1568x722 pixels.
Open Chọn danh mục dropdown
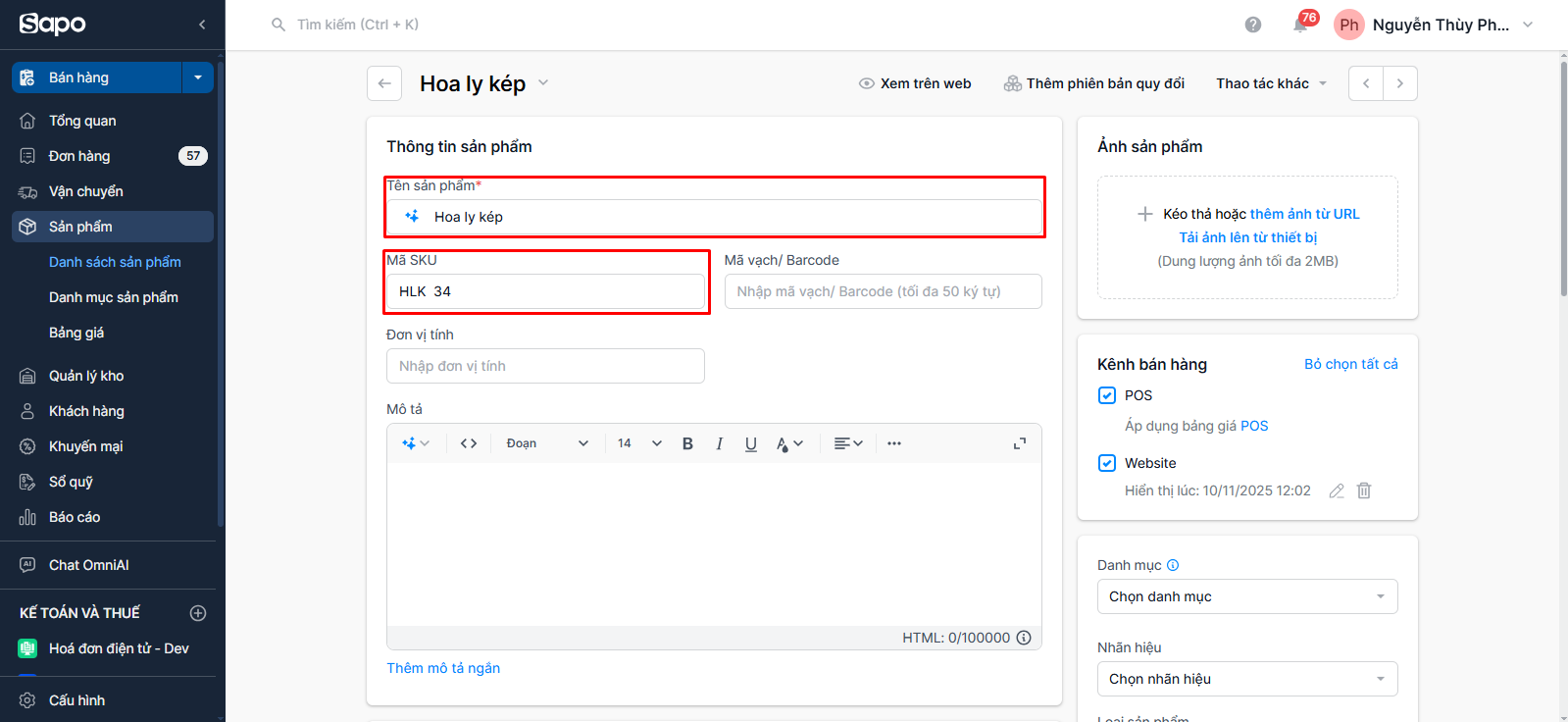click(1247, 596)
